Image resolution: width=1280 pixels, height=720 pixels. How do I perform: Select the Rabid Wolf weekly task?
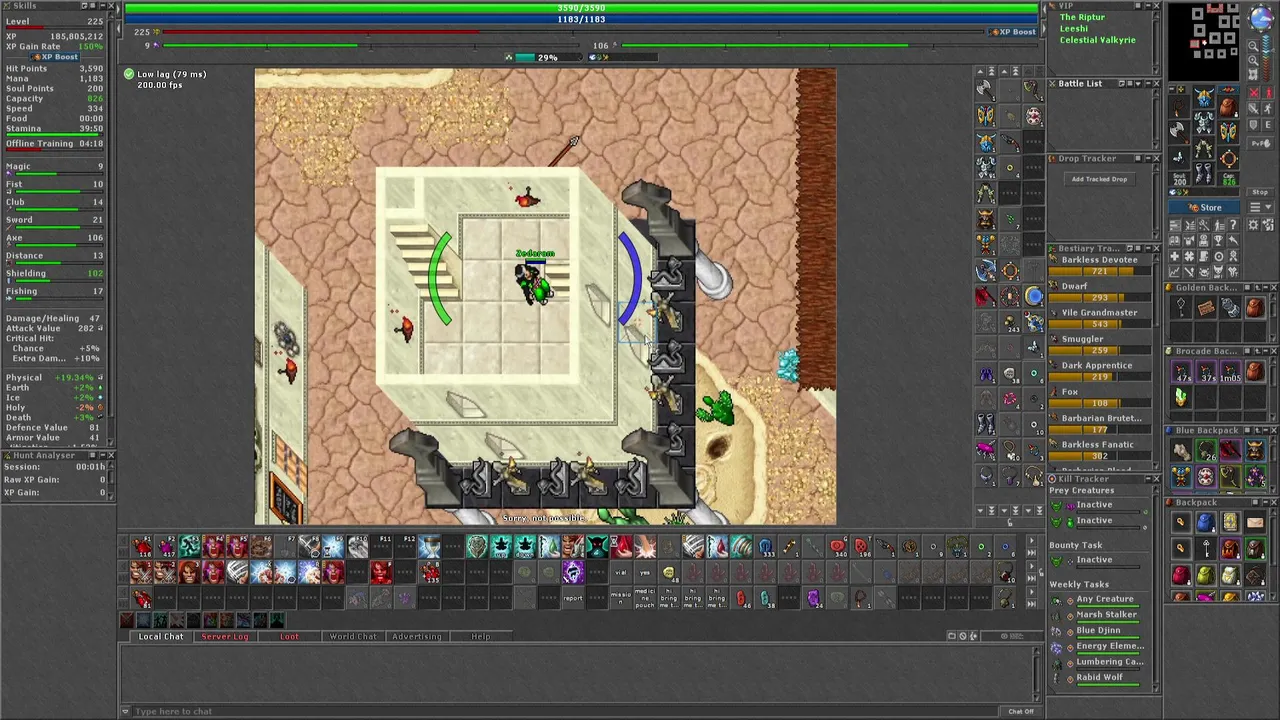click(1098, 678)
